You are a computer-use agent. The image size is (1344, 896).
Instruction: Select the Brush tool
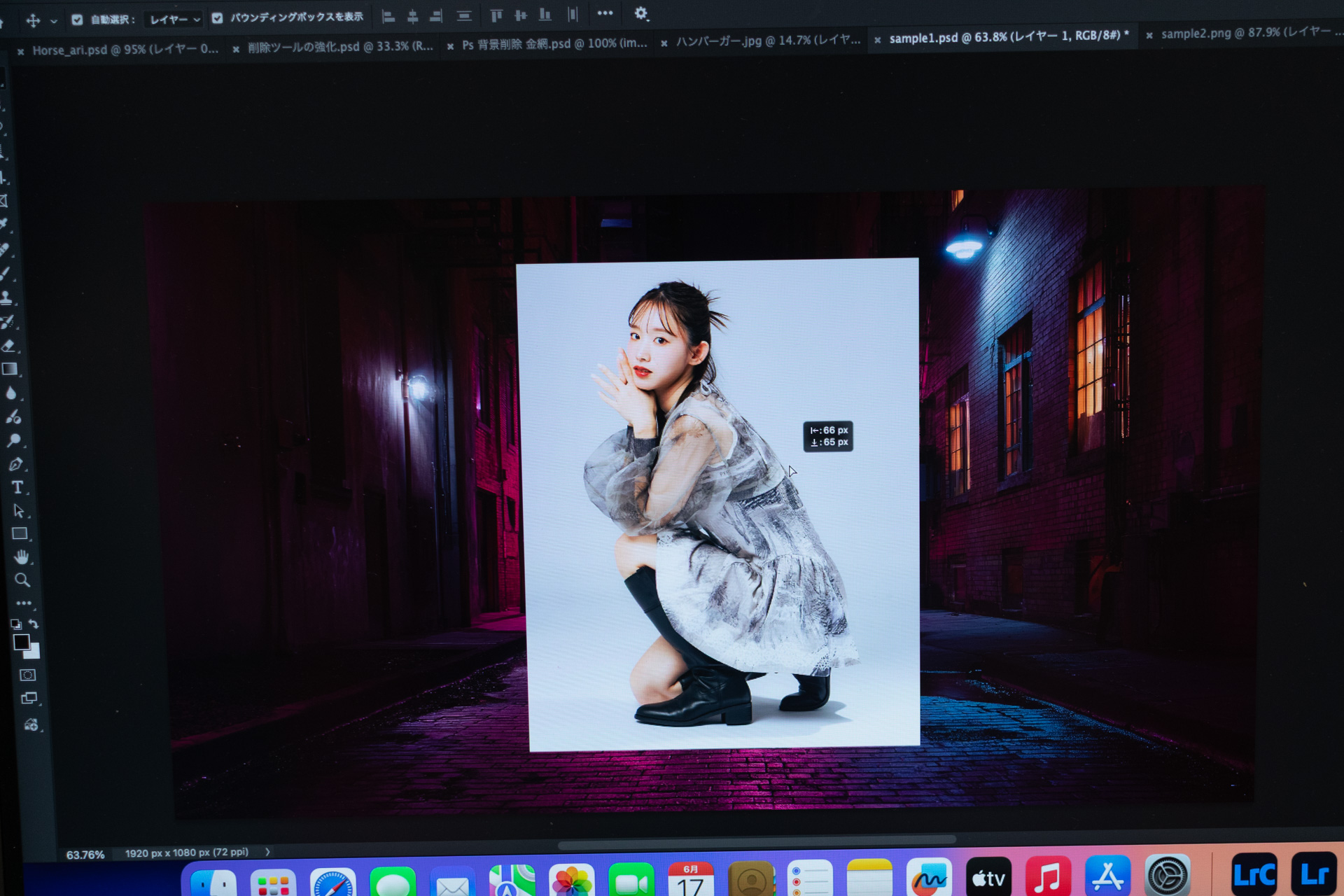click(x=6, y=273)
